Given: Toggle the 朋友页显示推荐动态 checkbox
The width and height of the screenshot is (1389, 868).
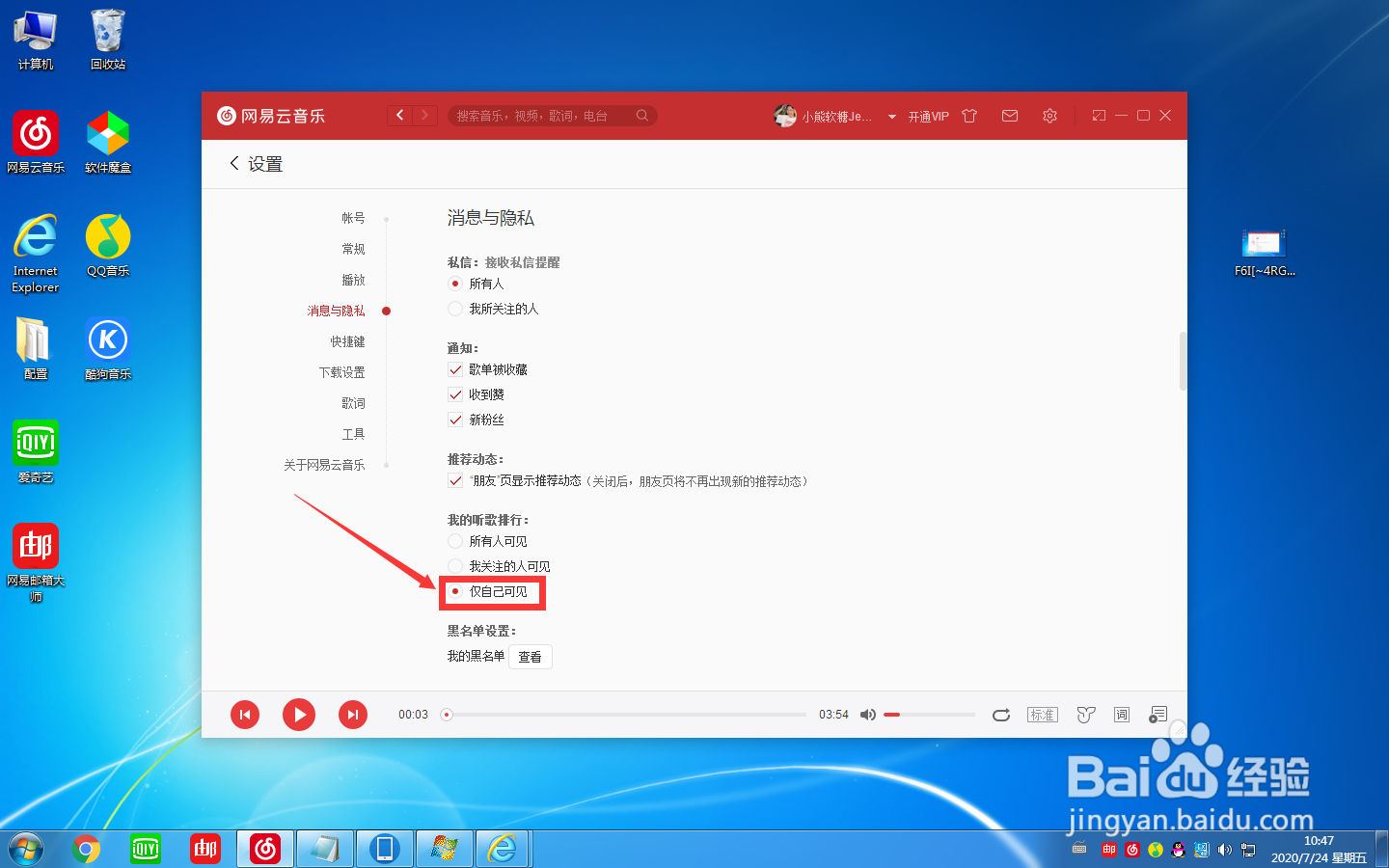Looking at the screenshot, I should (x=455, y=480).
